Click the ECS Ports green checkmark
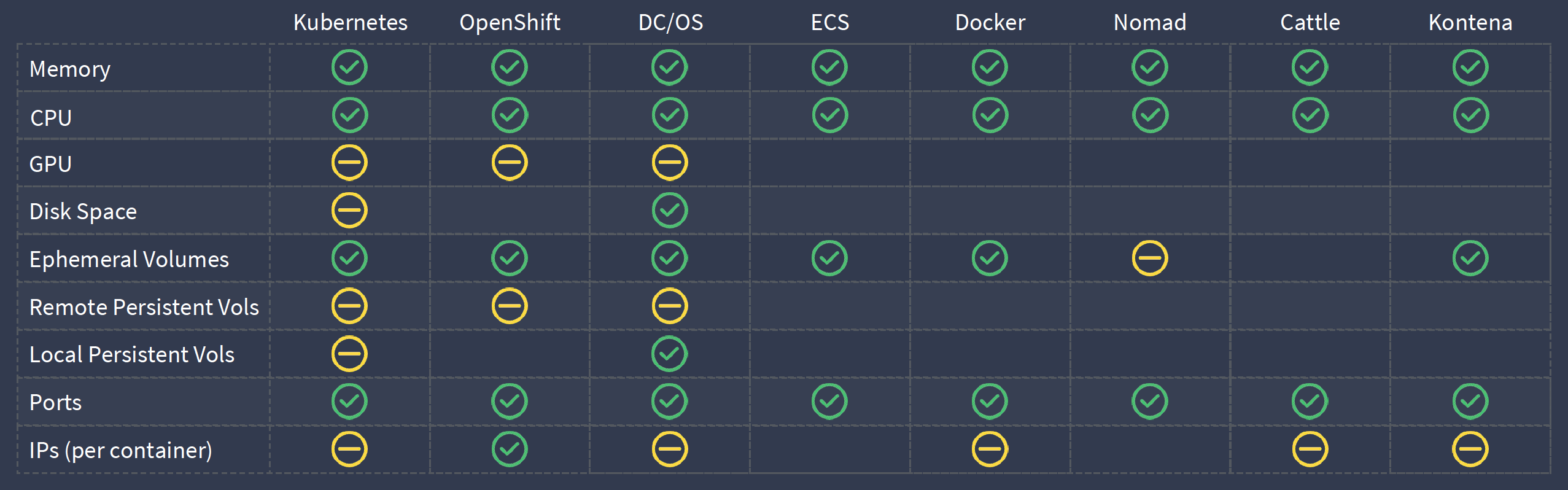This screenshot has height=490, width=1568. (829, 402)
